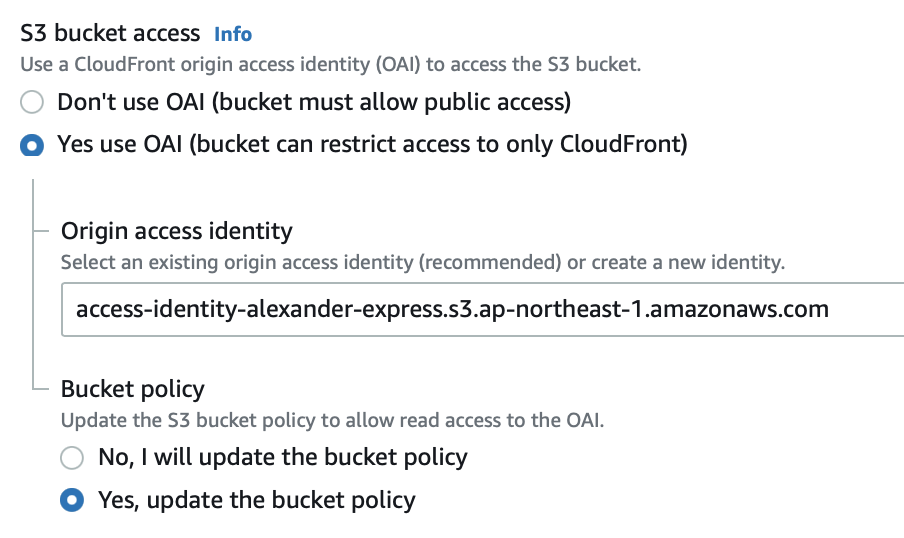Select the "Yes use OAI" radio button

(x=34, y=145)
